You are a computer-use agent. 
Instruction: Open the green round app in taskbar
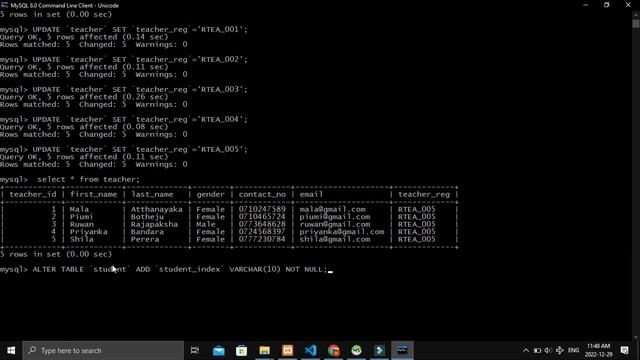pyautogui.click(x=356, y=350)
